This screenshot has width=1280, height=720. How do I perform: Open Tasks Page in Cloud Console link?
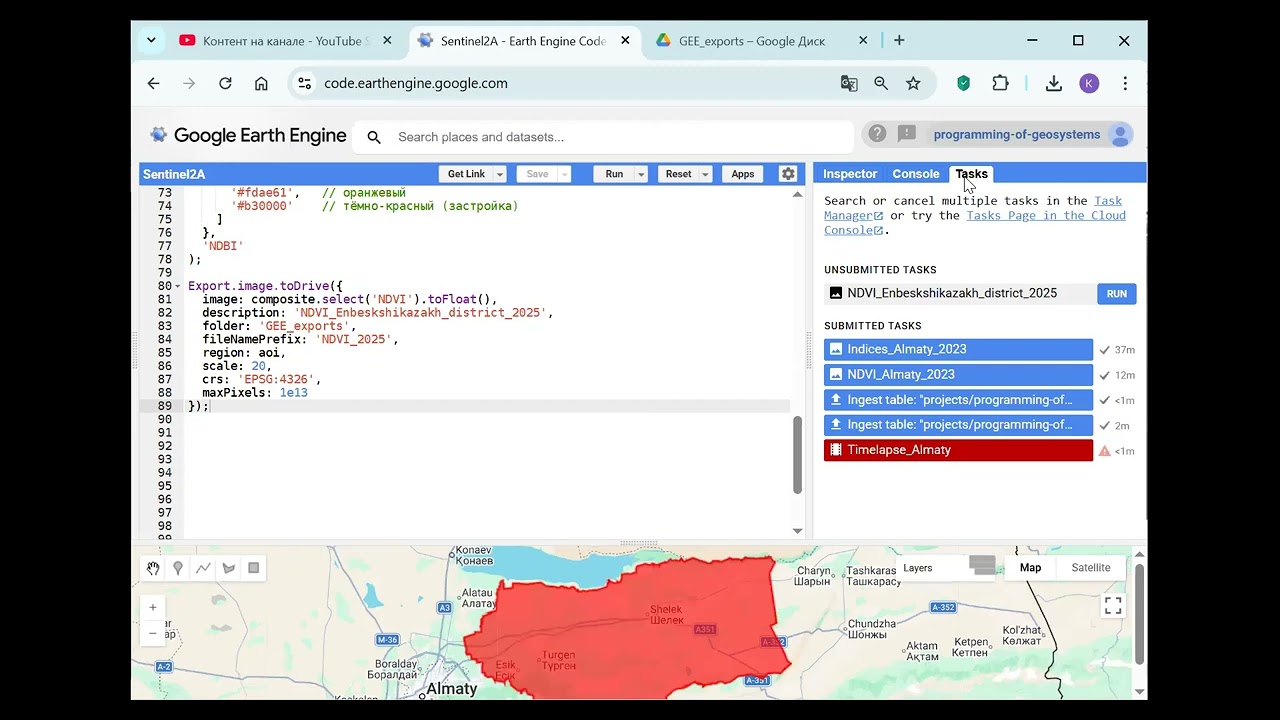click(x=1046, y=216)
